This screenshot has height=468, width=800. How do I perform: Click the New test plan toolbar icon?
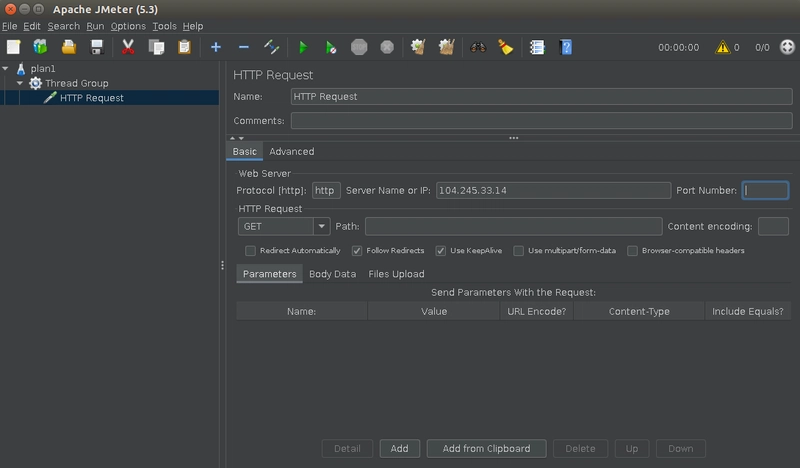(14, 47)
